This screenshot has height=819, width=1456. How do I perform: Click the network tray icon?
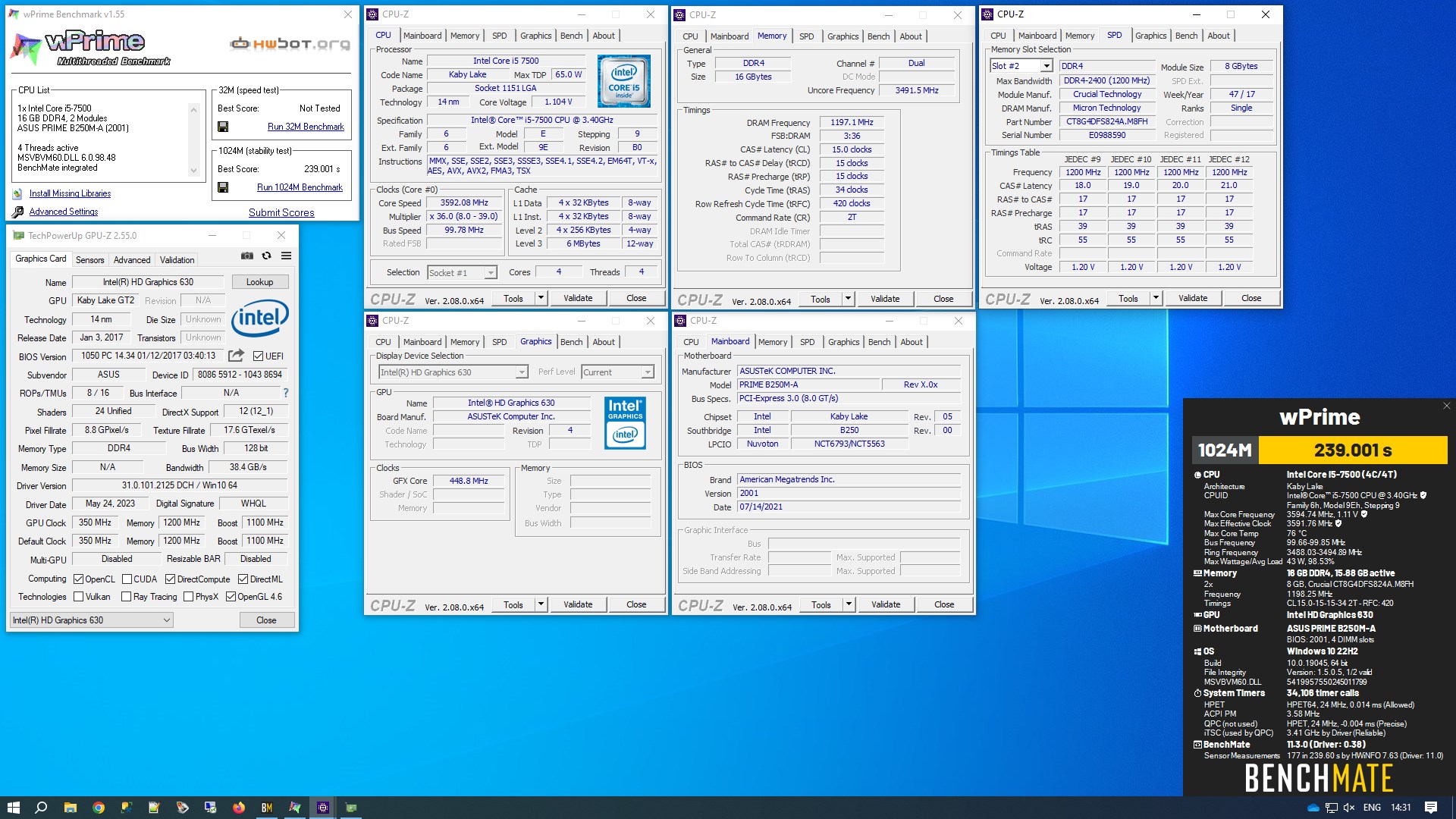(1331, 808)
